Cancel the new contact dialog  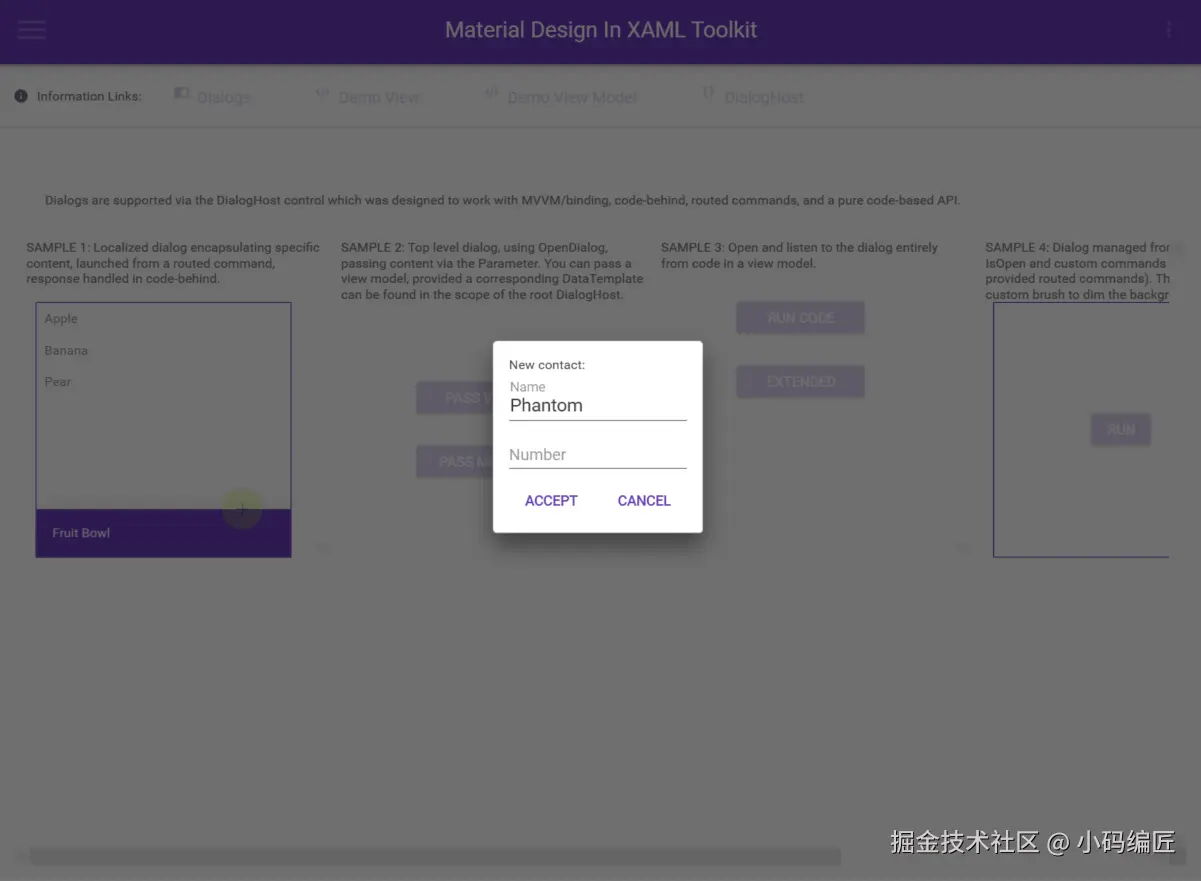[644, 500]
